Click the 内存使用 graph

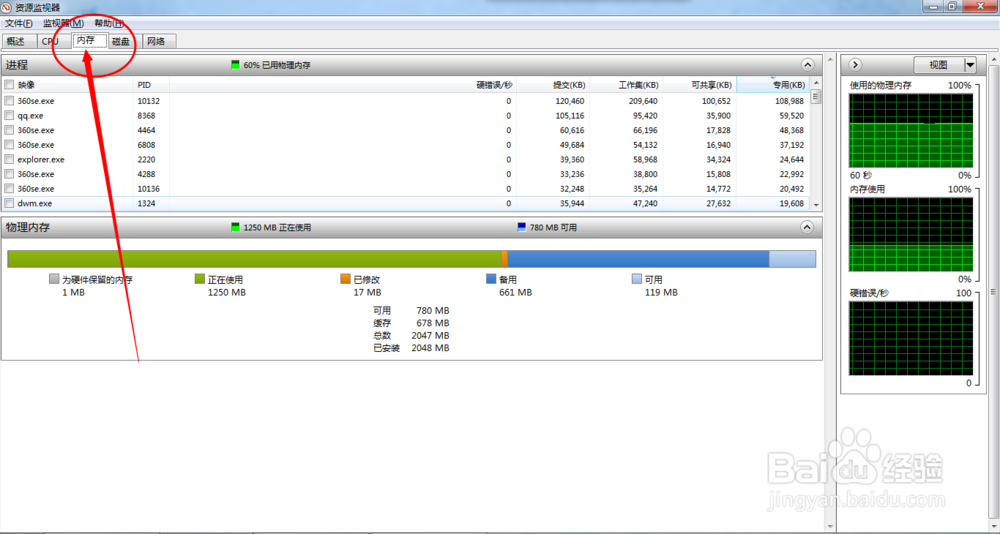click(x=911, y=234)
